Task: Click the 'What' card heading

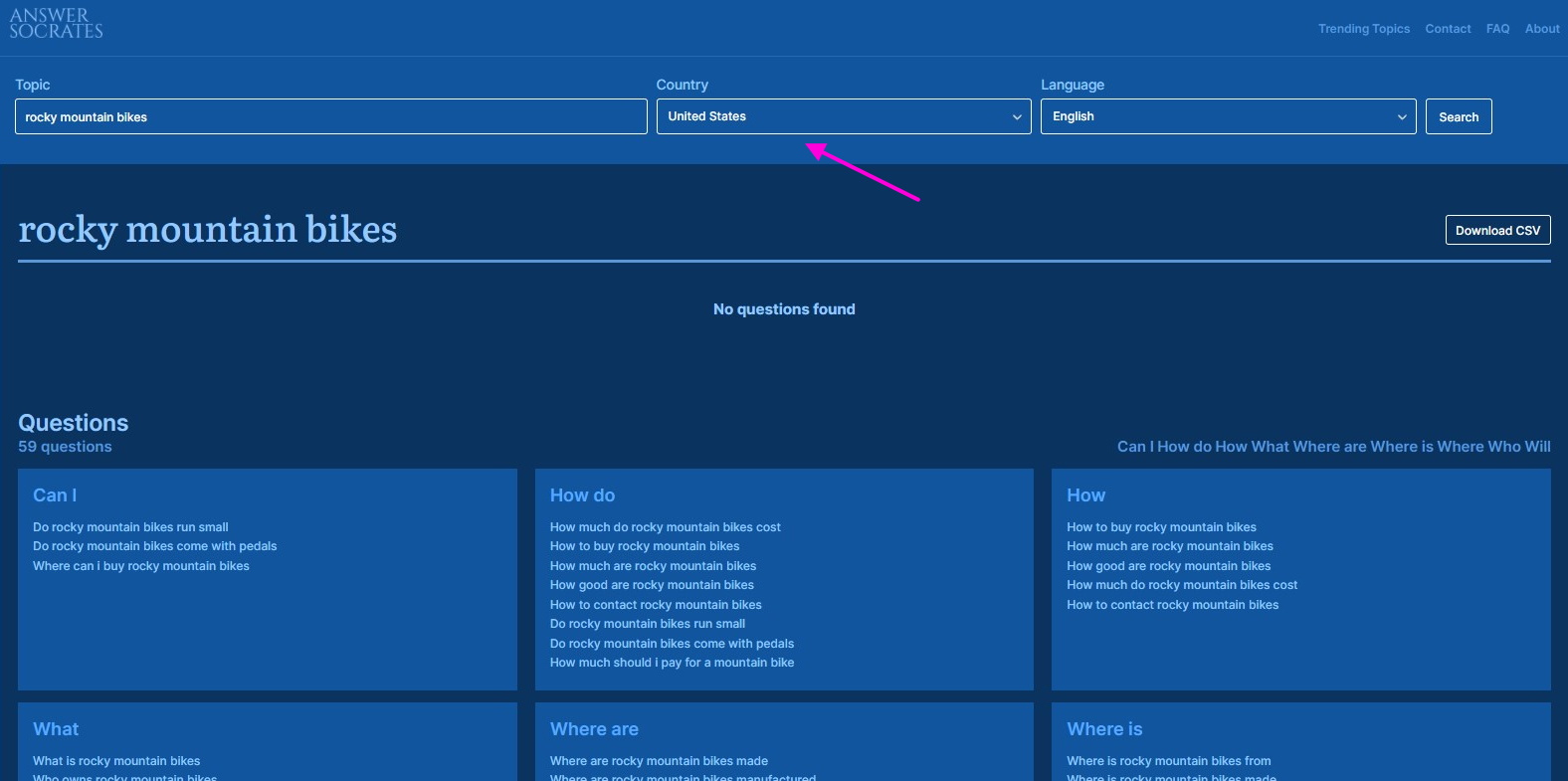Action: [56, 729]
